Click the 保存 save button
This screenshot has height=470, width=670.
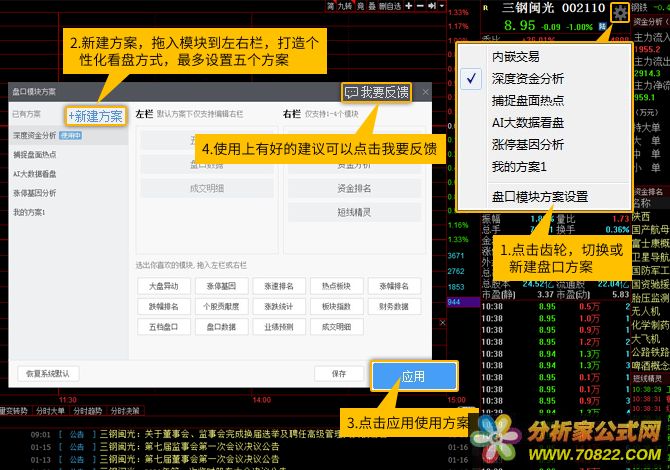(339, 373)
